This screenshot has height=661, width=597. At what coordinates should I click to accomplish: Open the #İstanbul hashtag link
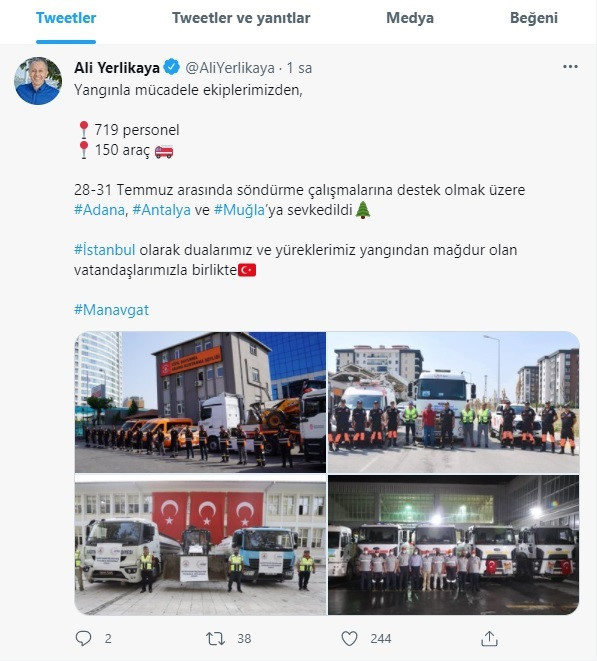coord(105,250)
